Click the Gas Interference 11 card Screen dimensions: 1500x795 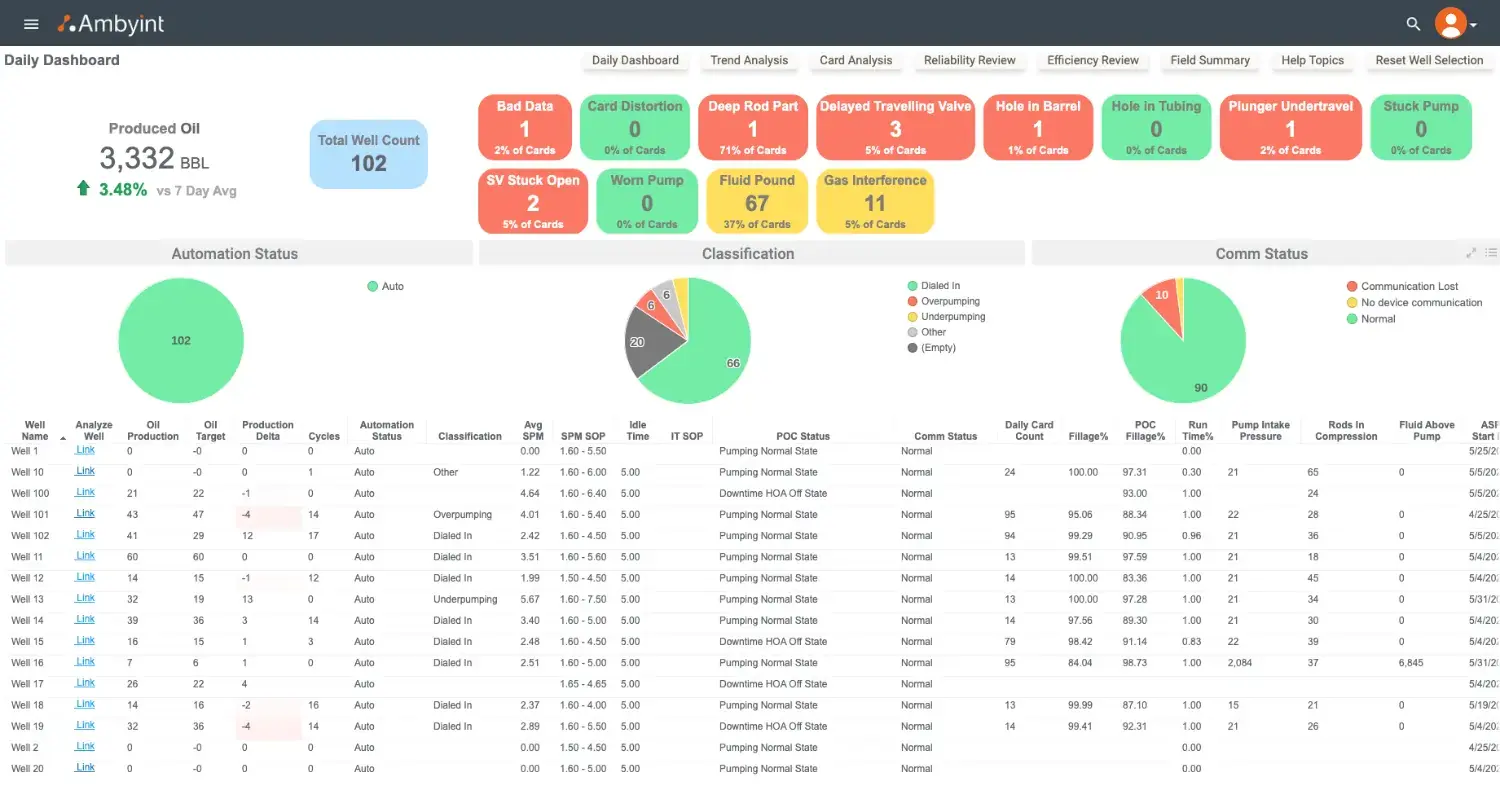[874, 201]
